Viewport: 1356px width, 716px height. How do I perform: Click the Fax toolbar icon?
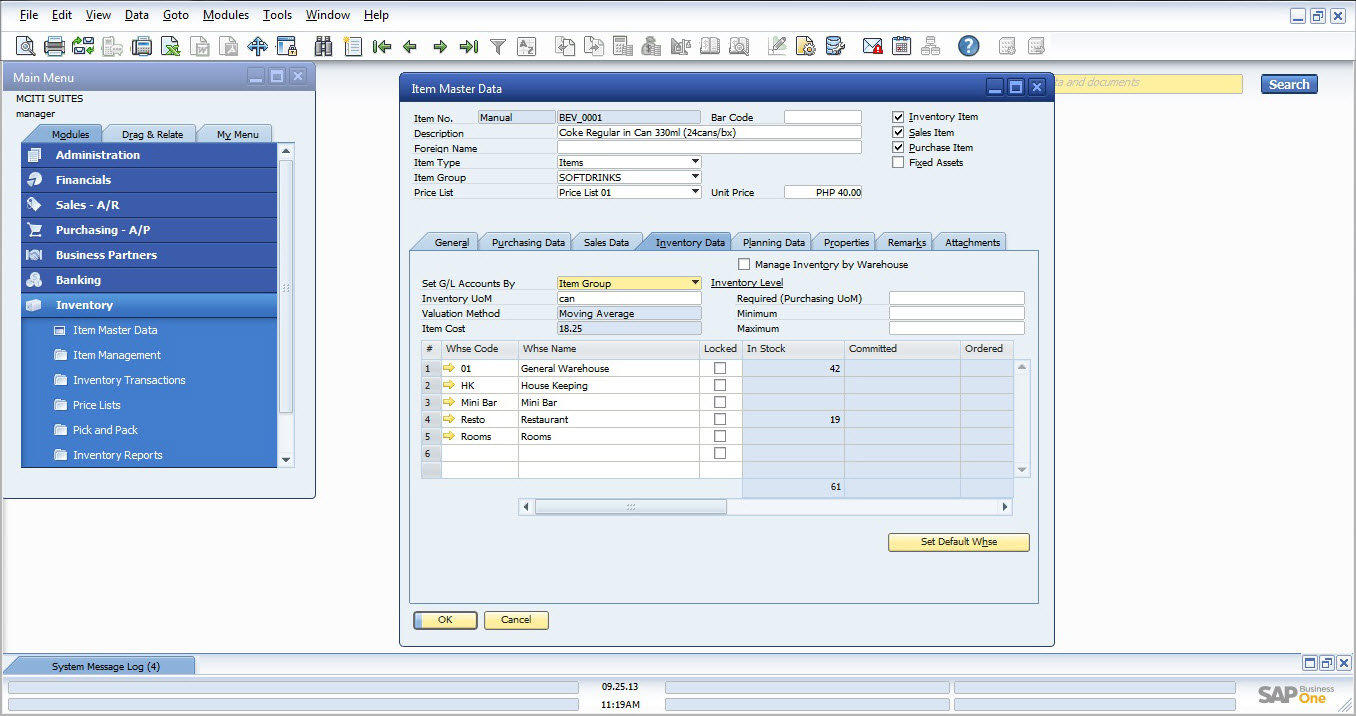tap(142, 46)
